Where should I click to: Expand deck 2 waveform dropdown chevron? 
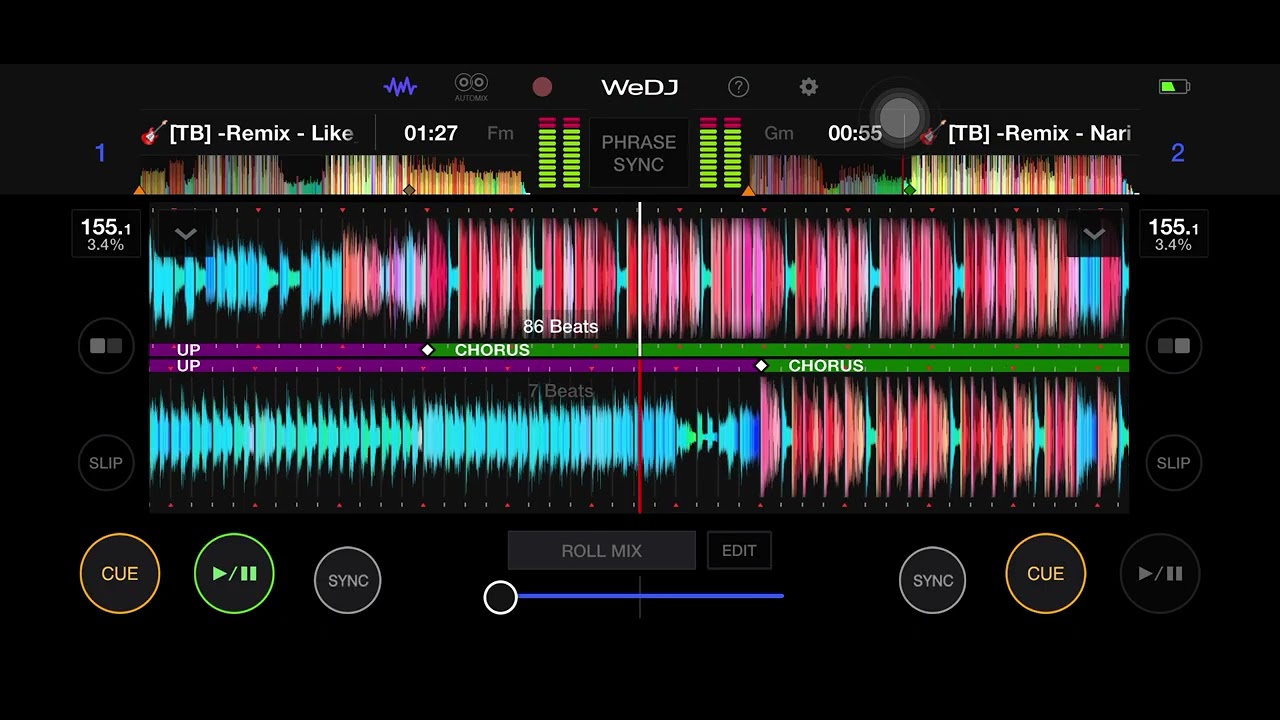point(1094,234)
